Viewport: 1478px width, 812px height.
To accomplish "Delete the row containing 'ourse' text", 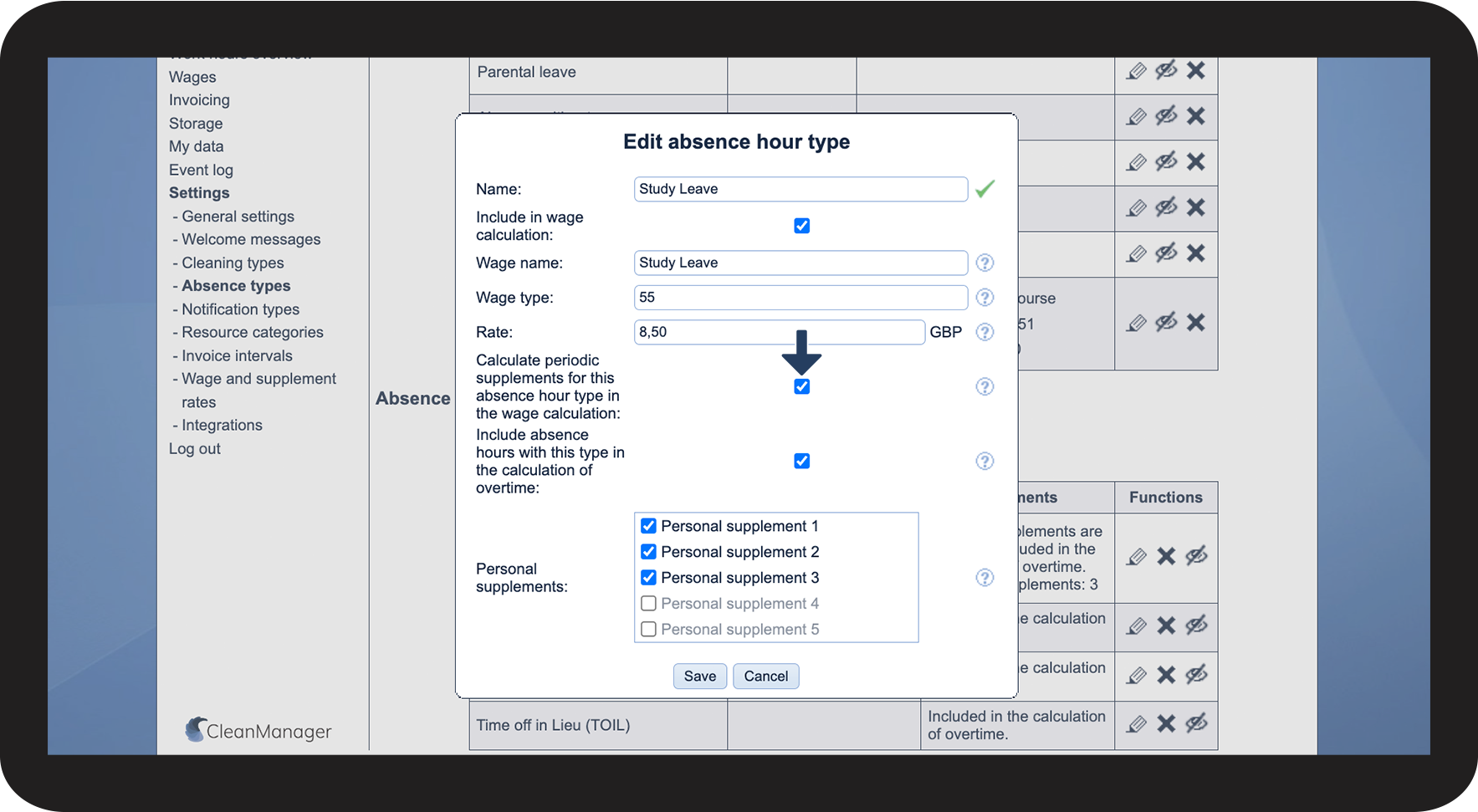I will pos(1196,322).
